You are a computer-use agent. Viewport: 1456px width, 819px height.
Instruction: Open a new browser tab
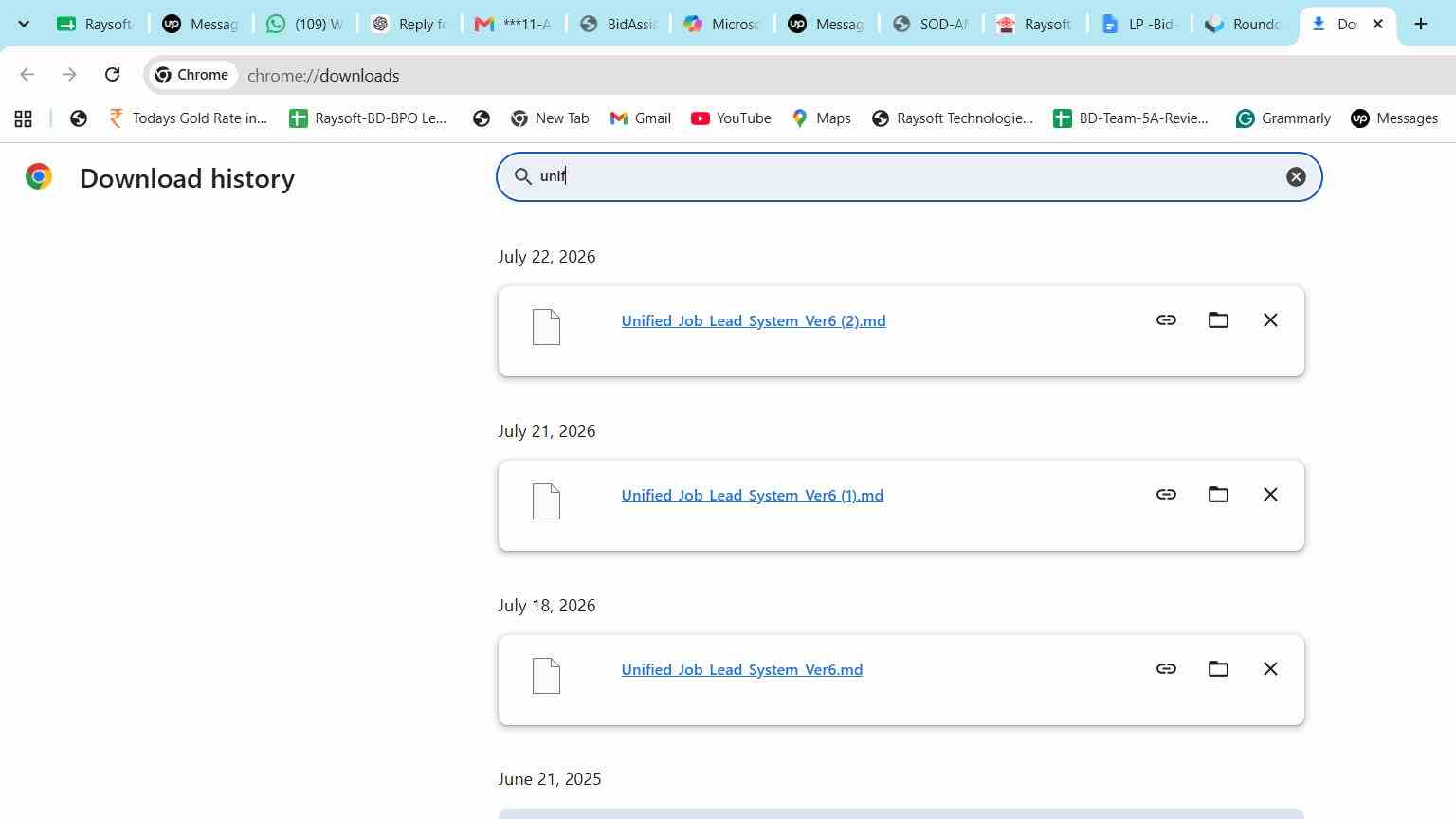tap(1420, 24)
